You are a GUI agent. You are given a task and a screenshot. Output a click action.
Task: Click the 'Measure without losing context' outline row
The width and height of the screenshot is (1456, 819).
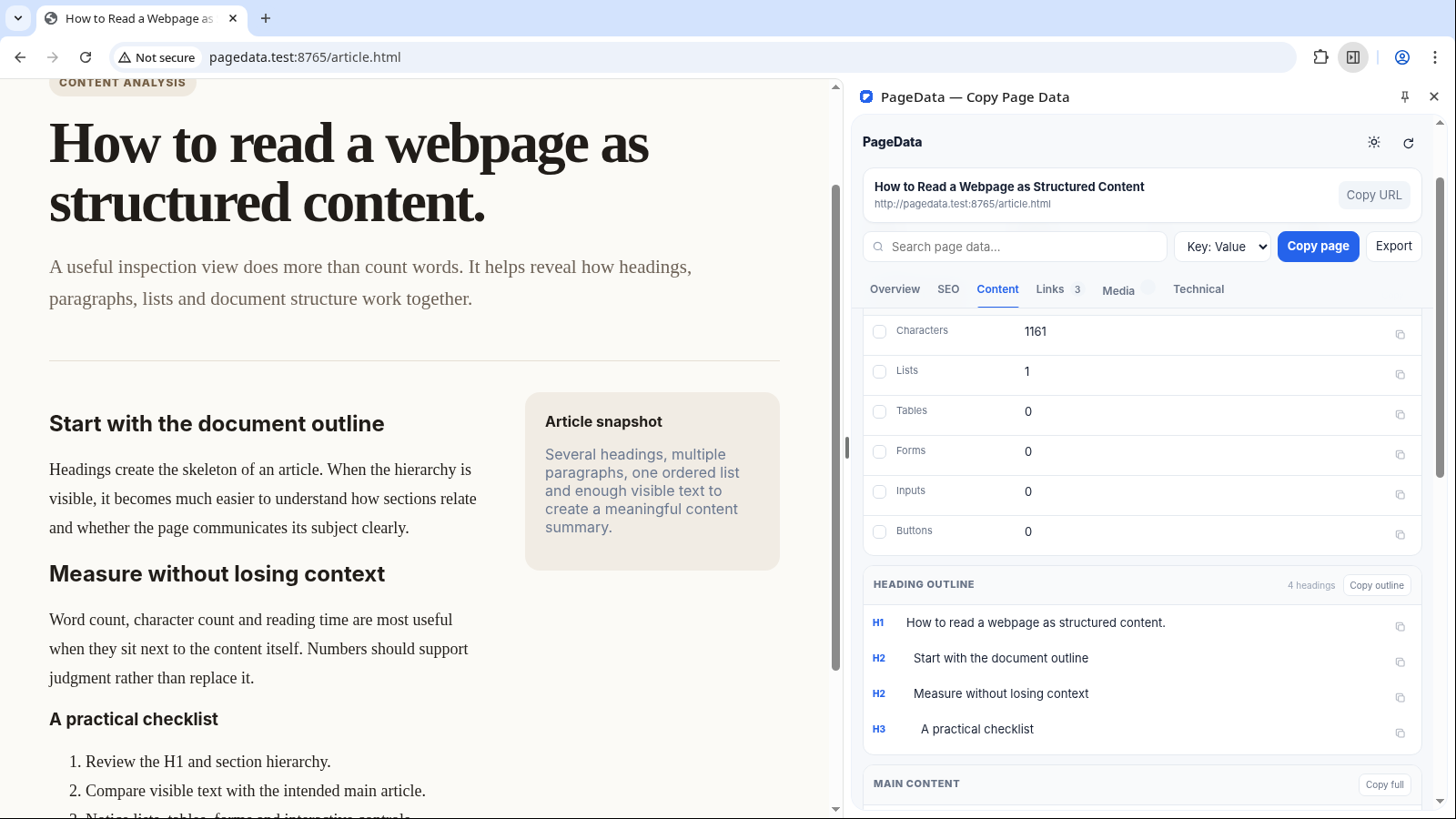click(x=1141, y=694)
